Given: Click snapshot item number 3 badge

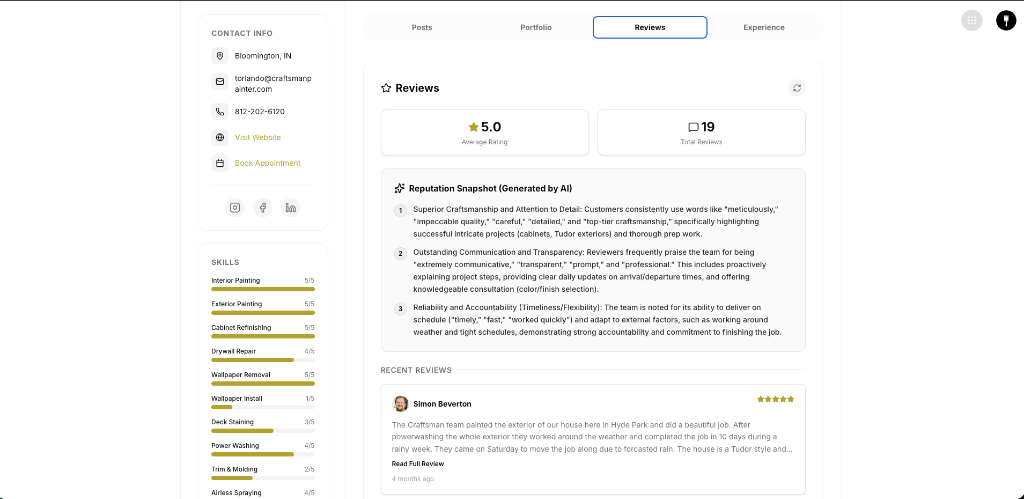Looking at the screenshot, I should 400,309.
